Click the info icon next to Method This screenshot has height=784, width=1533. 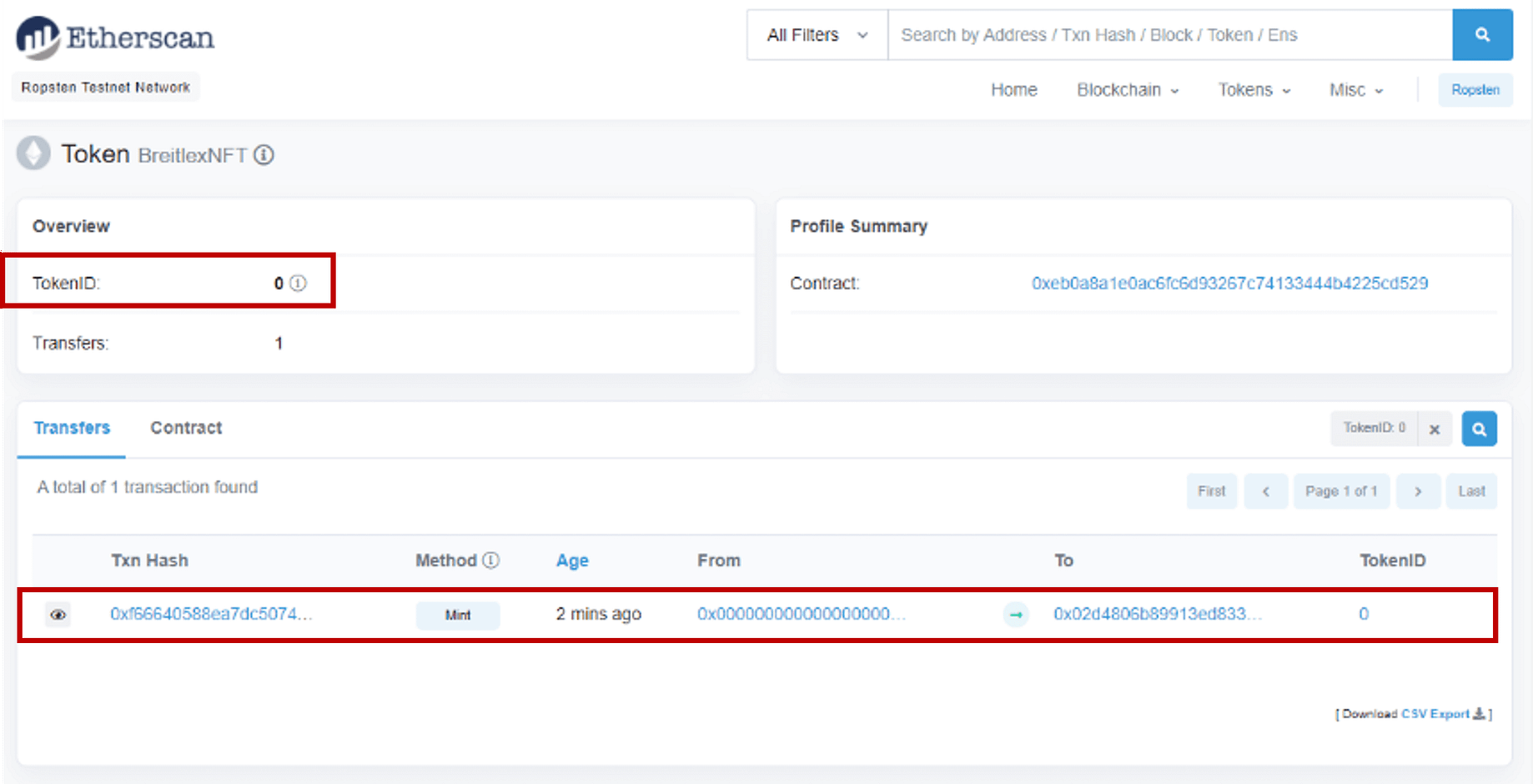pyautogui.click(x=491, y=560)
